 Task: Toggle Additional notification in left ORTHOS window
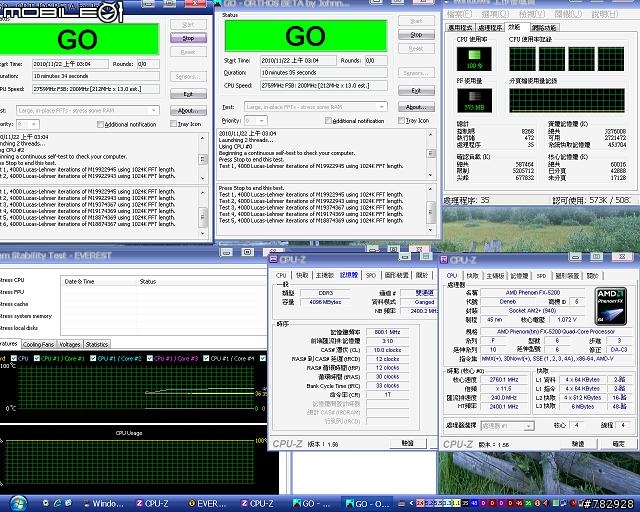[x=100, y=125]
